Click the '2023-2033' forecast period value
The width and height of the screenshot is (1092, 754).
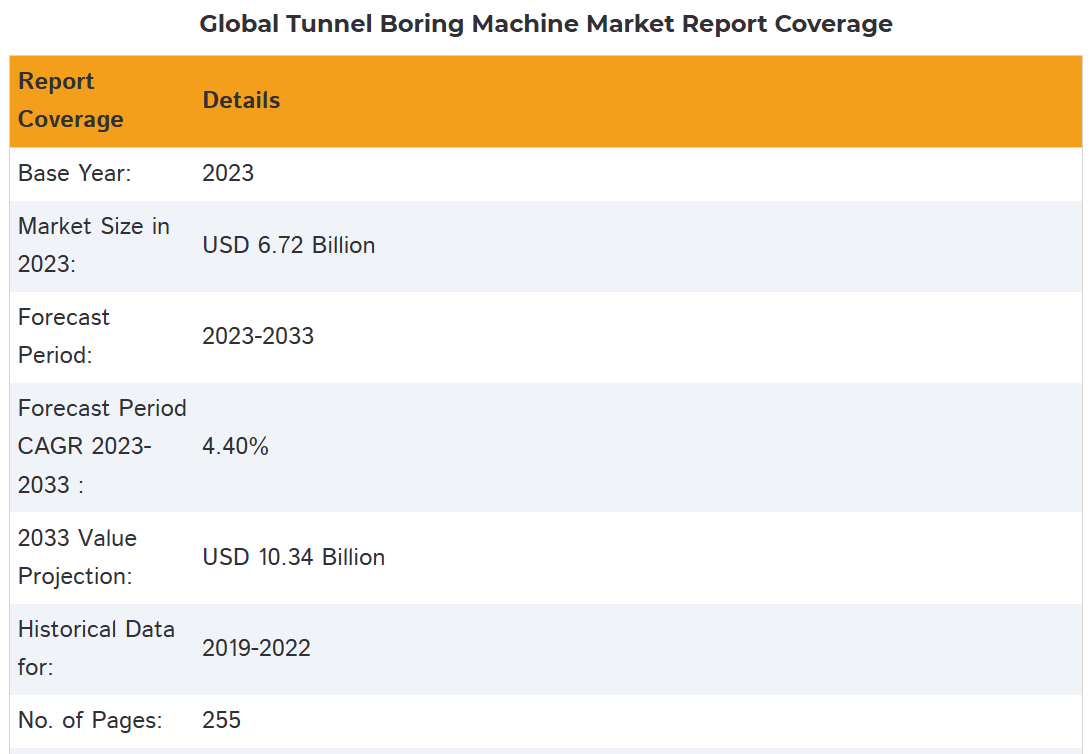coord(258,336)
